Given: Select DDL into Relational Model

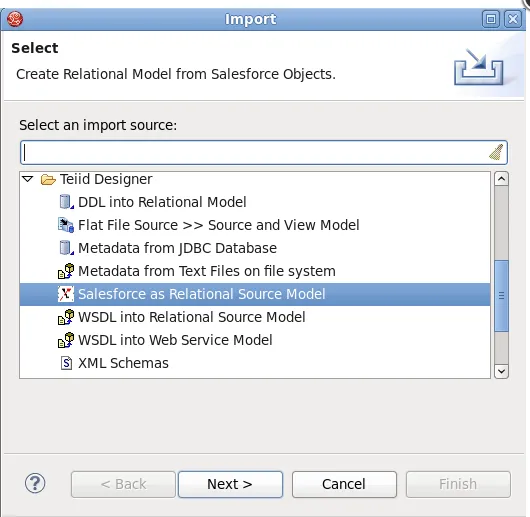Looking at the screenshot, I should pyautogui.click(x=162, y=202).
